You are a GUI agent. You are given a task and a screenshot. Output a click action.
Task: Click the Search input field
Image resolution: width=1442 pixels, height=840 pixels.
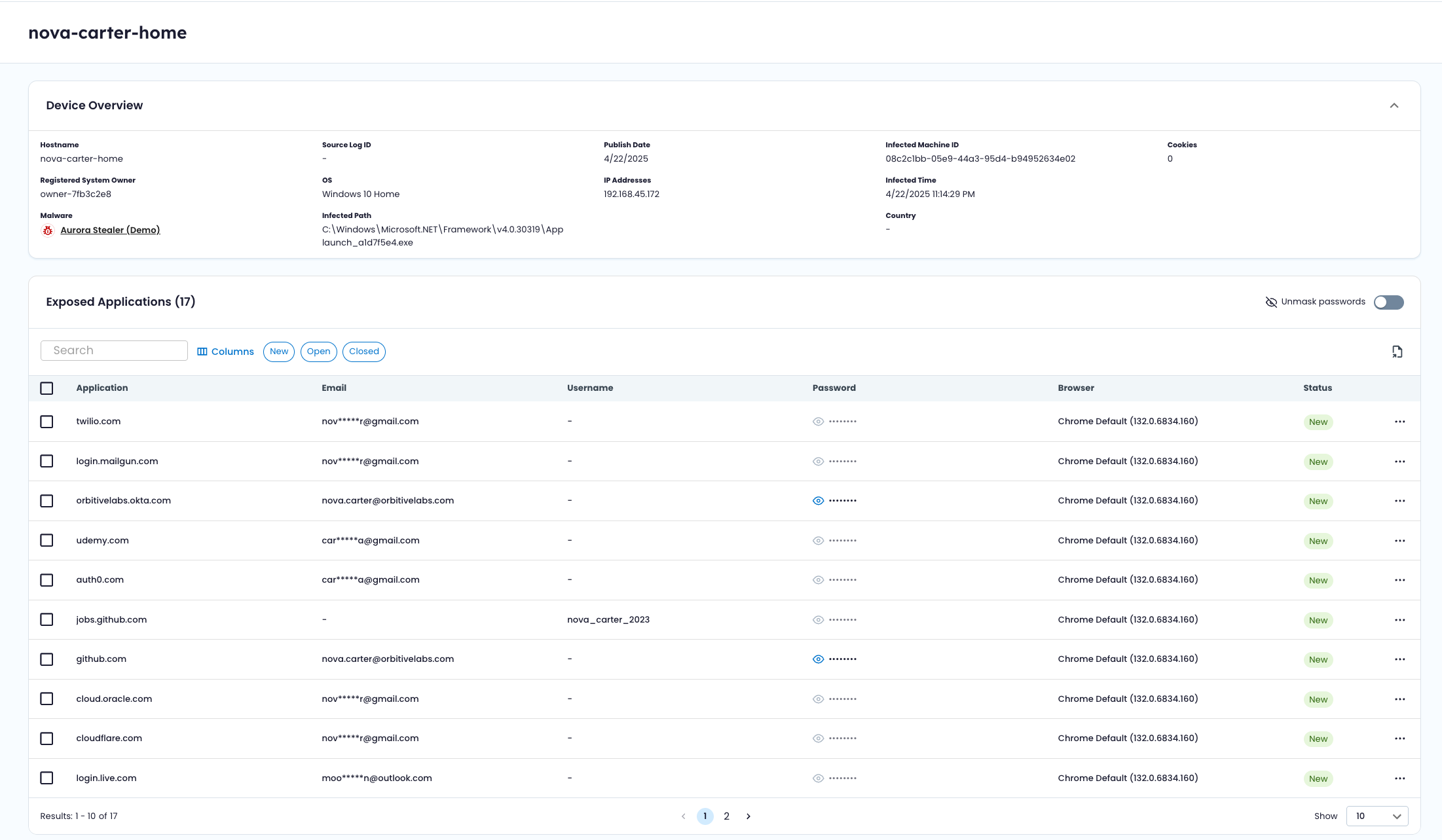coord(114,350)
